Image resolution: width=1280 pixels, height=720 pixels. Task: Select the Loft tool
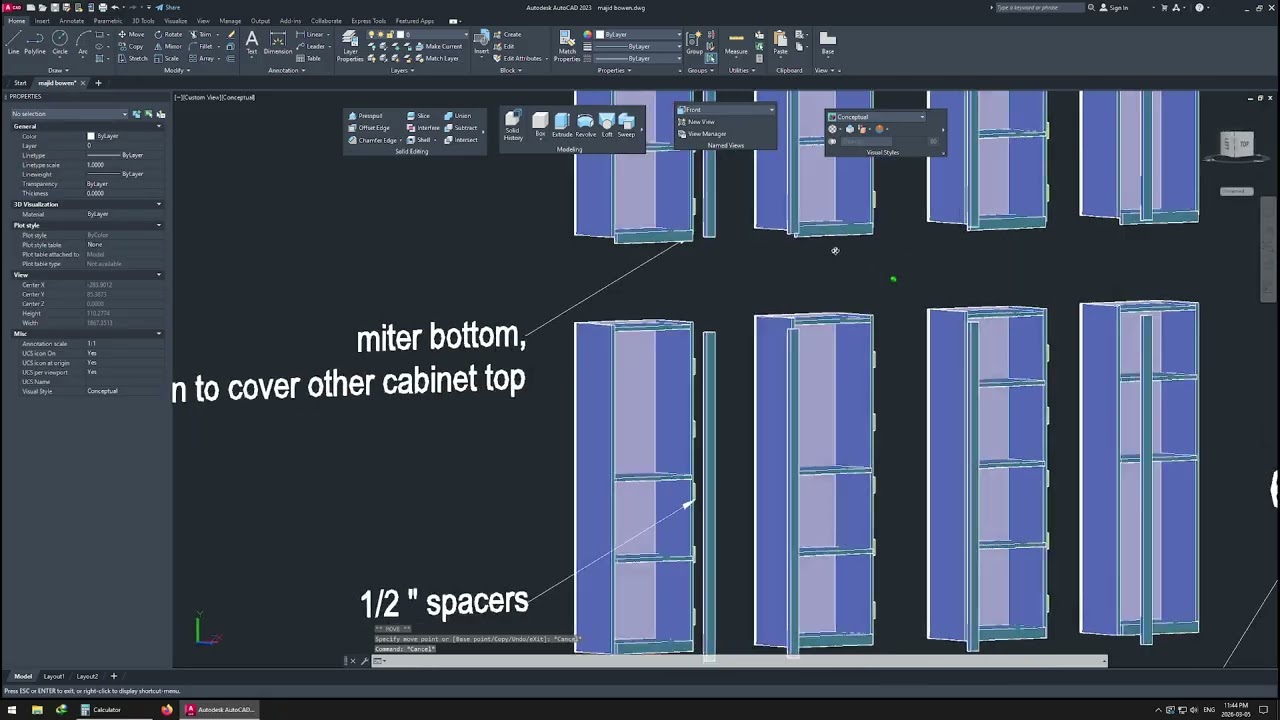606,125
